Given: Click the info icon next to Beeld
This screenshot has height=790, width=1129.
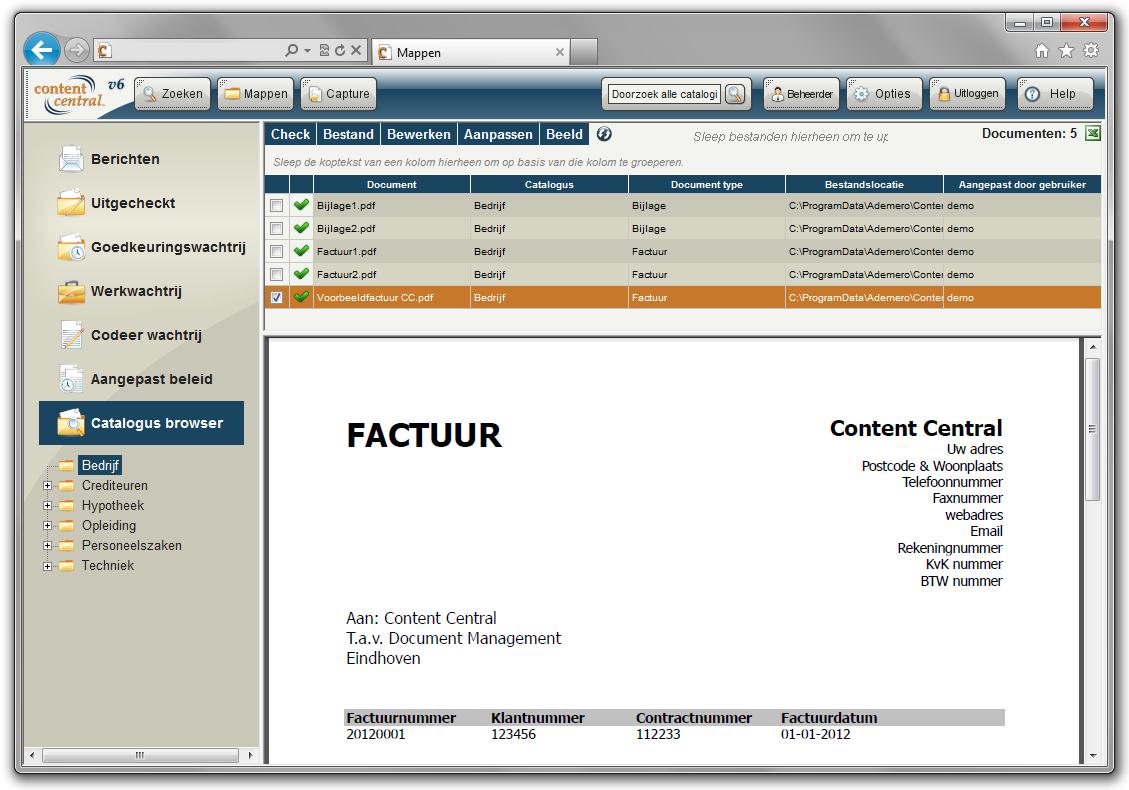Looking at the screenshot, I should [x=604, y=134].
